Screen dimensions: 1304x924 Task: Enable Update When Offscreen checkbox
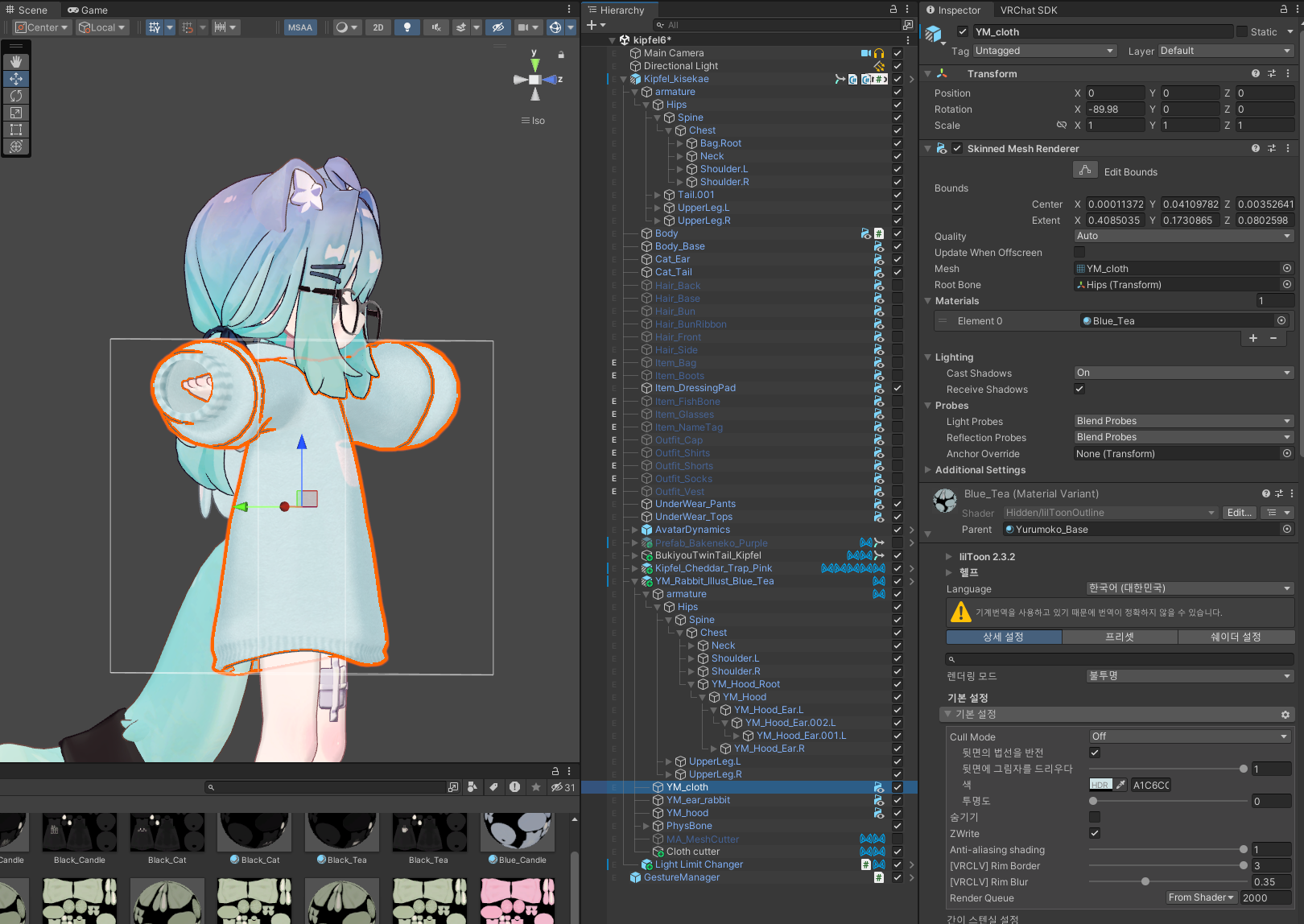1079,252
